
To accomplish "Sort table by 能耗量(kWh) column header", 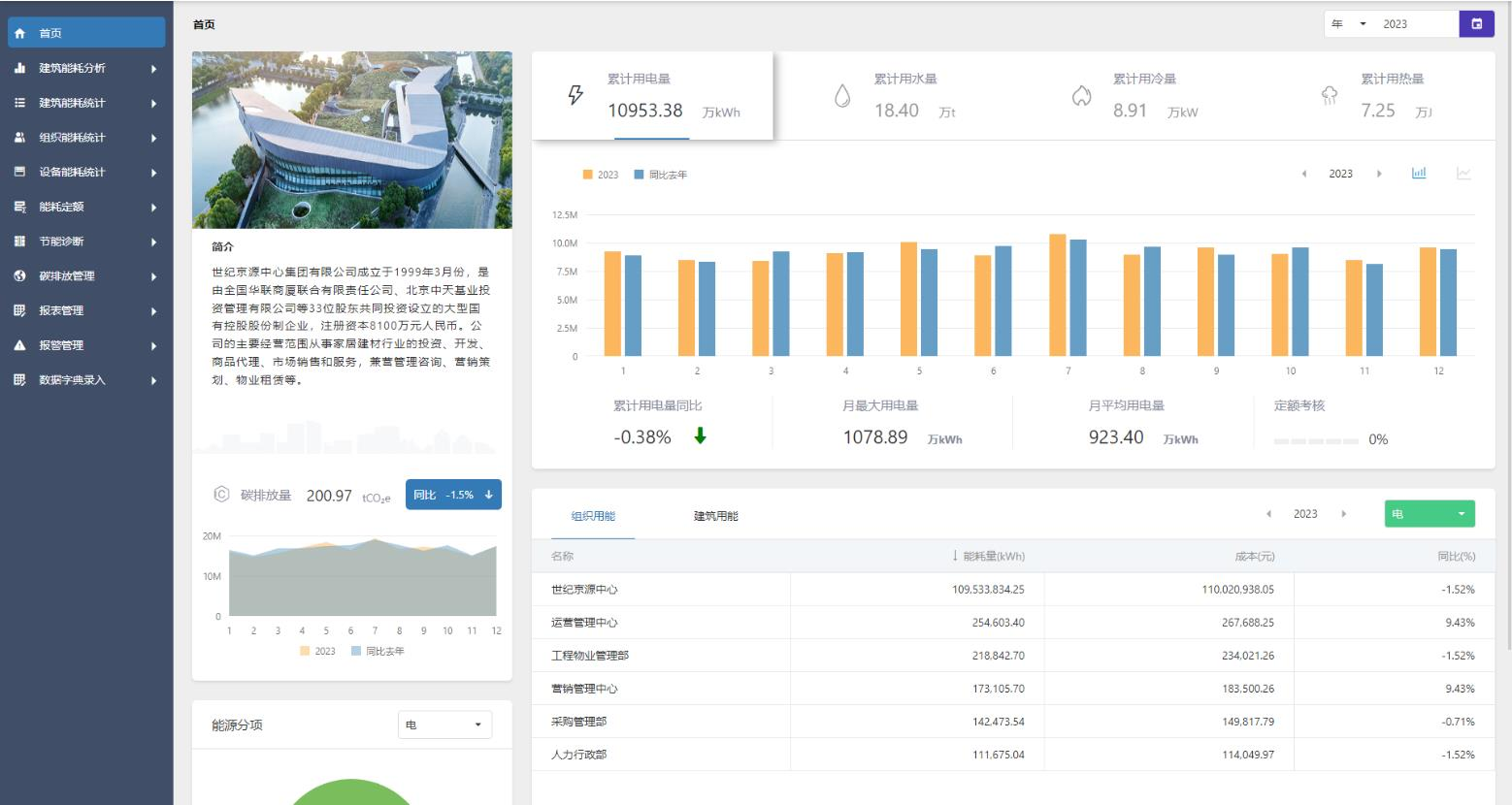I will [x=988, y=557].
